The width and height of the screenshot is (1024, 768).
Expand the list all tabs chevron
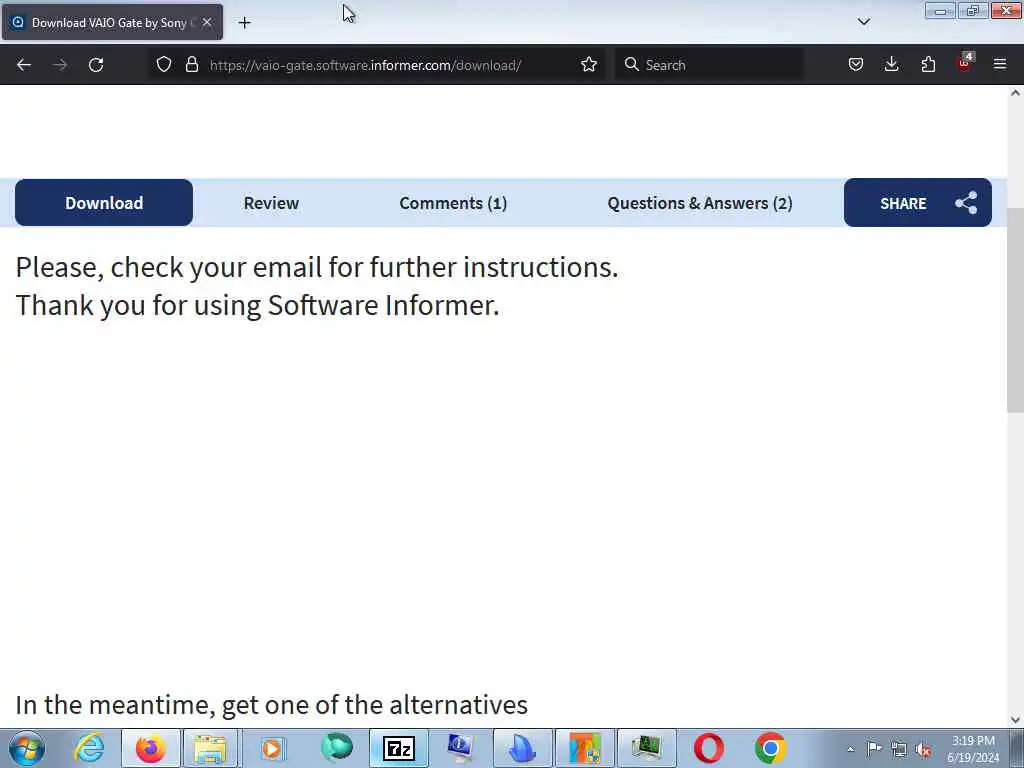click(x=863, y=22)
